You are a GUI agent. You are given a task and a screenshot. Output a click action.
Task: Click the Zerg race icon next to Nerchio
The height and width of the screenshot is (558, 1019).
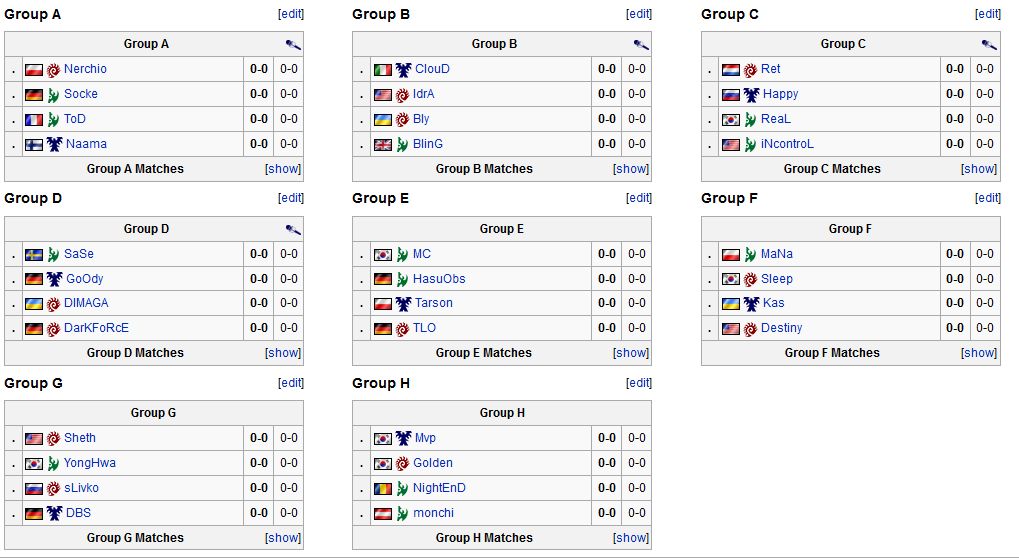[54, 70]
